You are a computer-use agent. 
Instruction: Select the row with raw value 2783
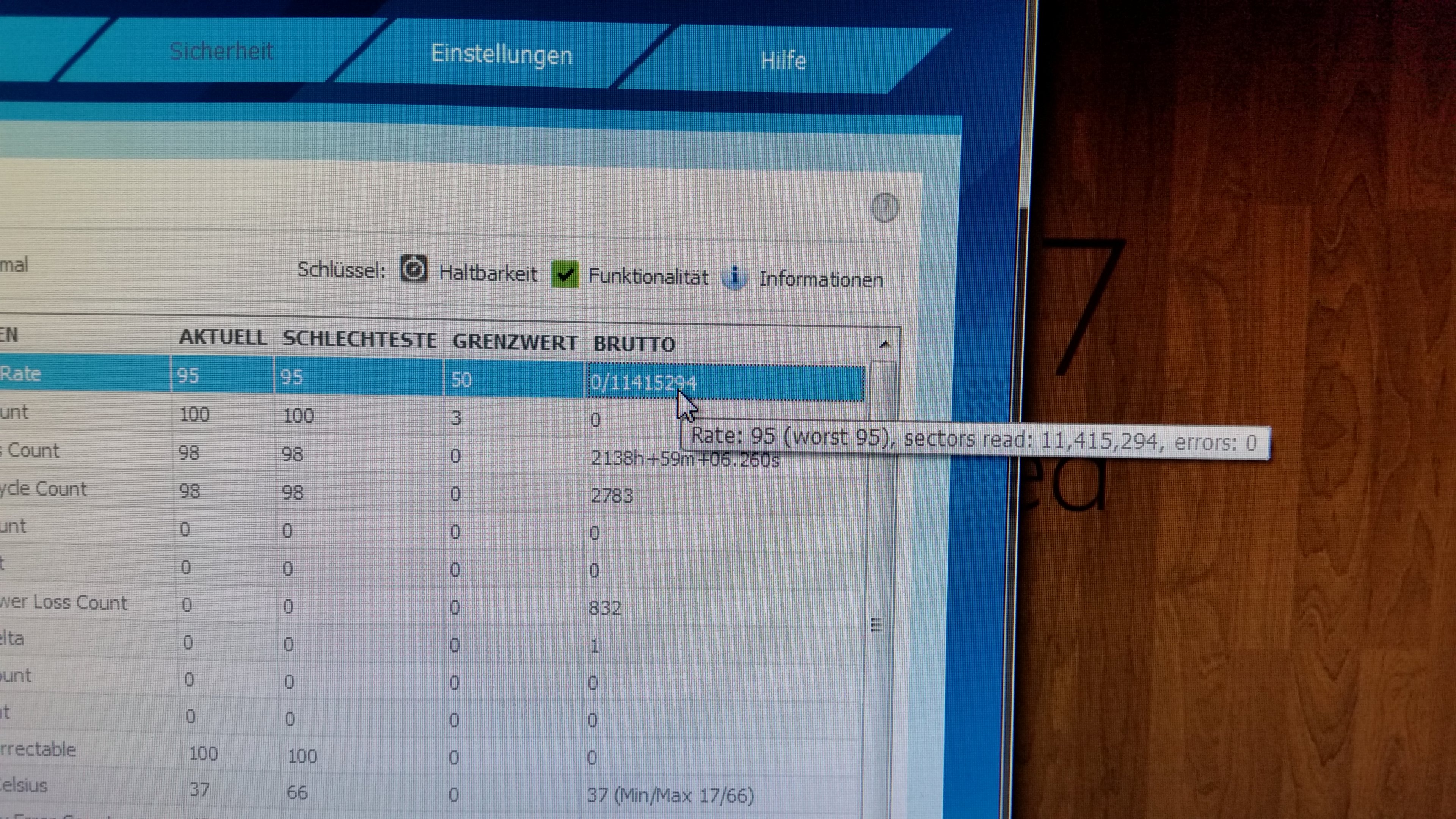click(x=612, y=496)
